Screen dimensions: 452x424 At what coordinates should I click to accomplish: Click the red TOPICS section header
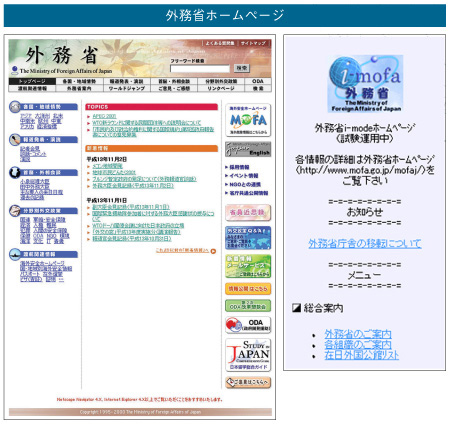[x=152, y=107]
